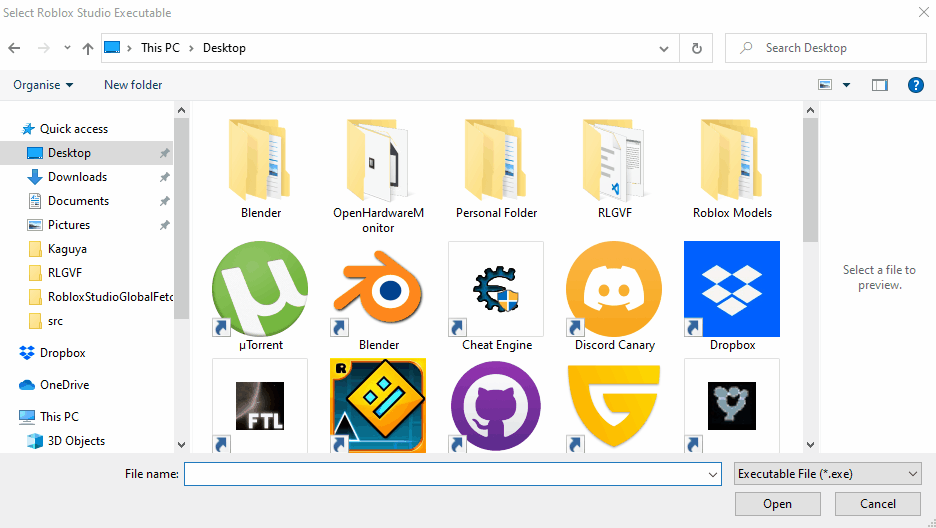The height and width of the screenshot is (528, 936).
Task: Open the help question mark
Action: pyautogui.click(x=916, y=85)
